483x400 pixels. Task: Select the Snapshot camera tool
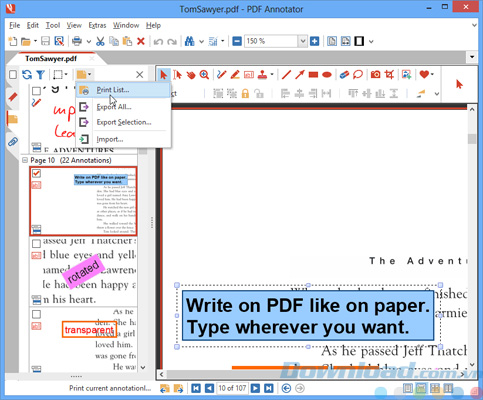click(375, 74)
